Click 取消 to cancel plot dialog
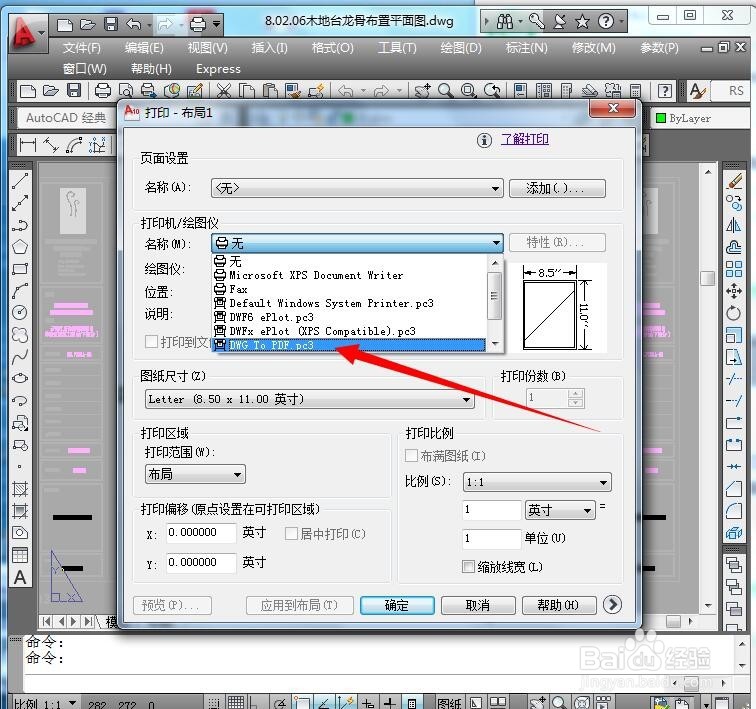Image resolution: width=756 pixels, height=709 pixels. 478,605
